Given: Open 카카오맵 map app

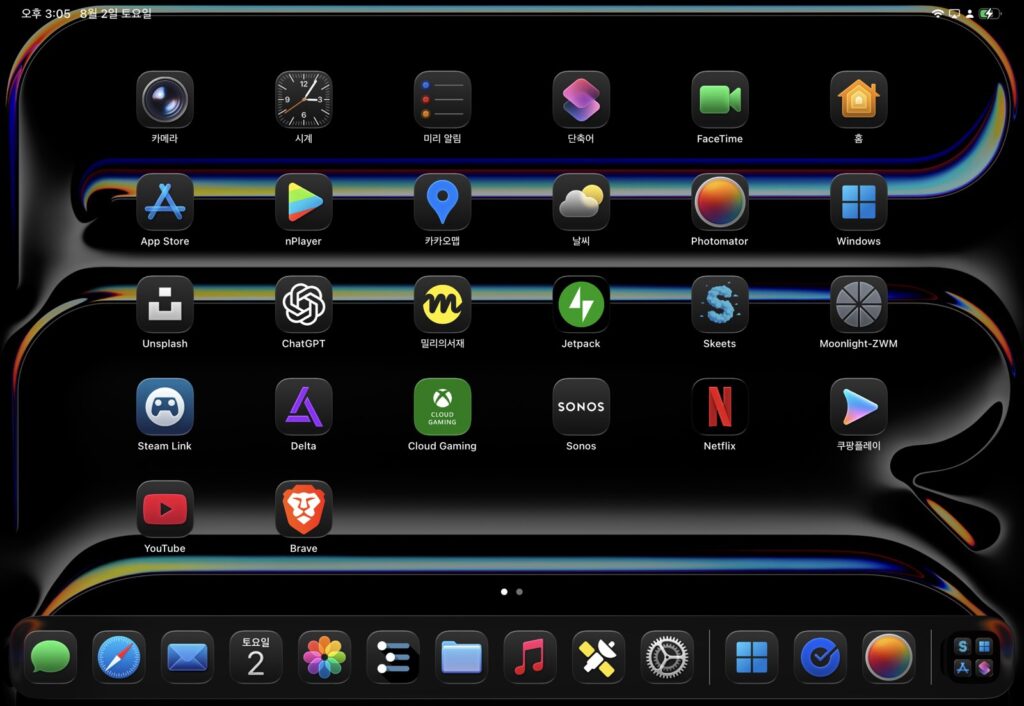Looking at the screenshot, I should (442, 202).
